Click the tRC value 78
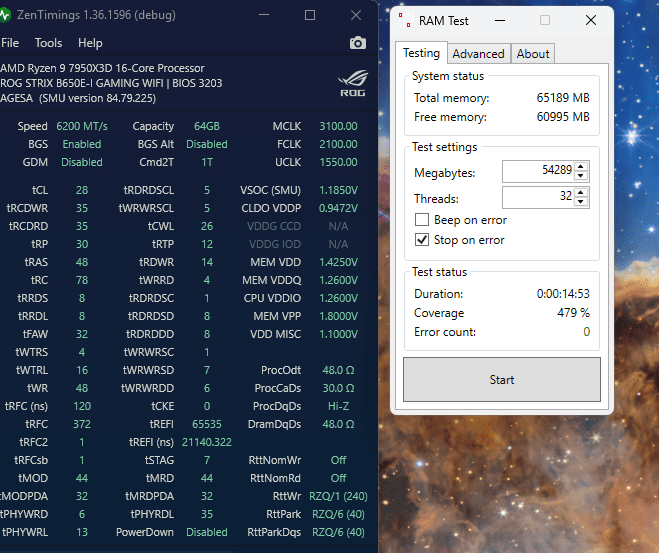Screen dimensions: 659x553 (x=82, y=280)
